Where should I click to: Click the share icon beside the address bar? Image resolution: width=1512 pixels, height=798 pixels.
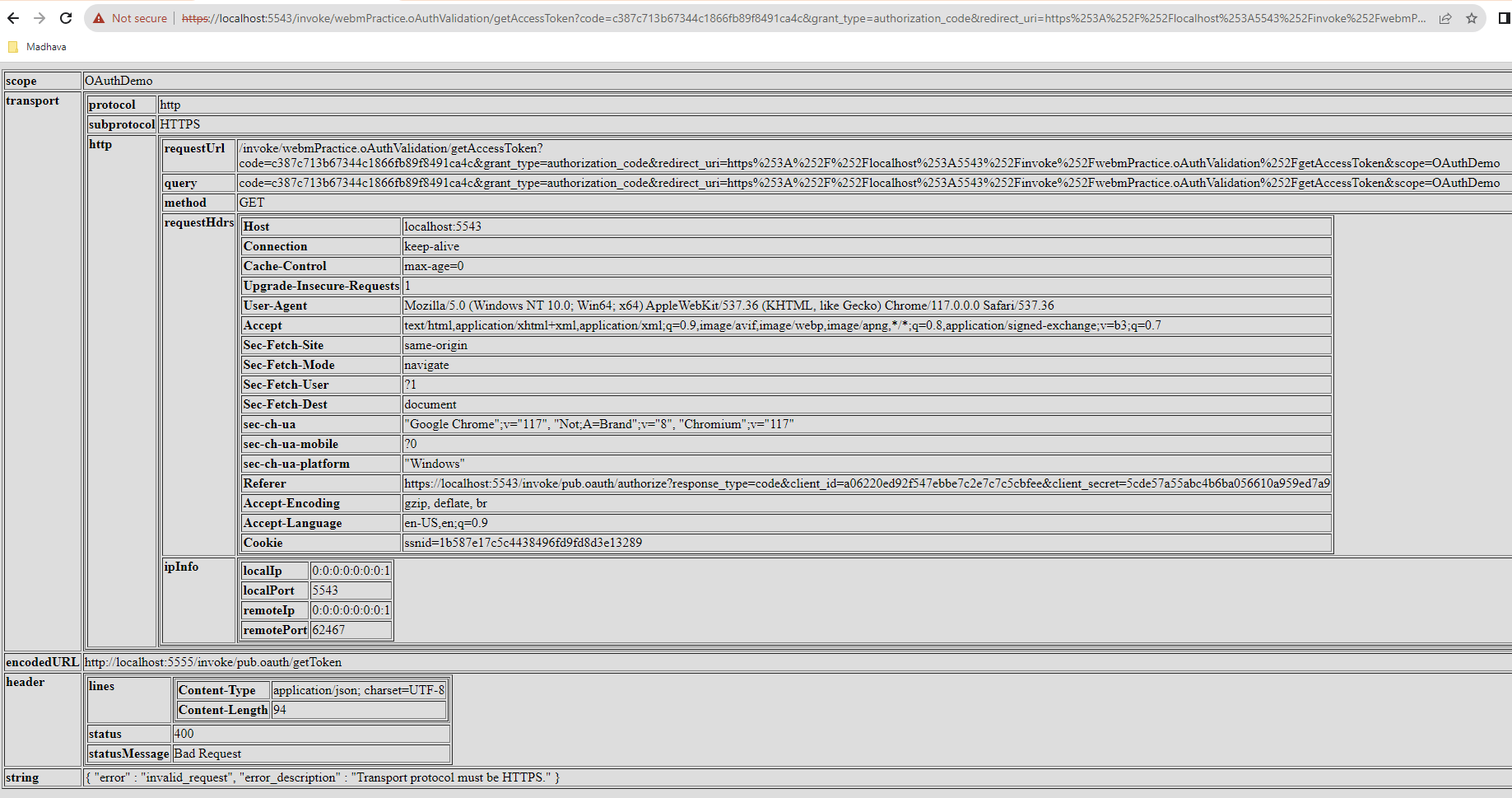tap(1446, 18)
